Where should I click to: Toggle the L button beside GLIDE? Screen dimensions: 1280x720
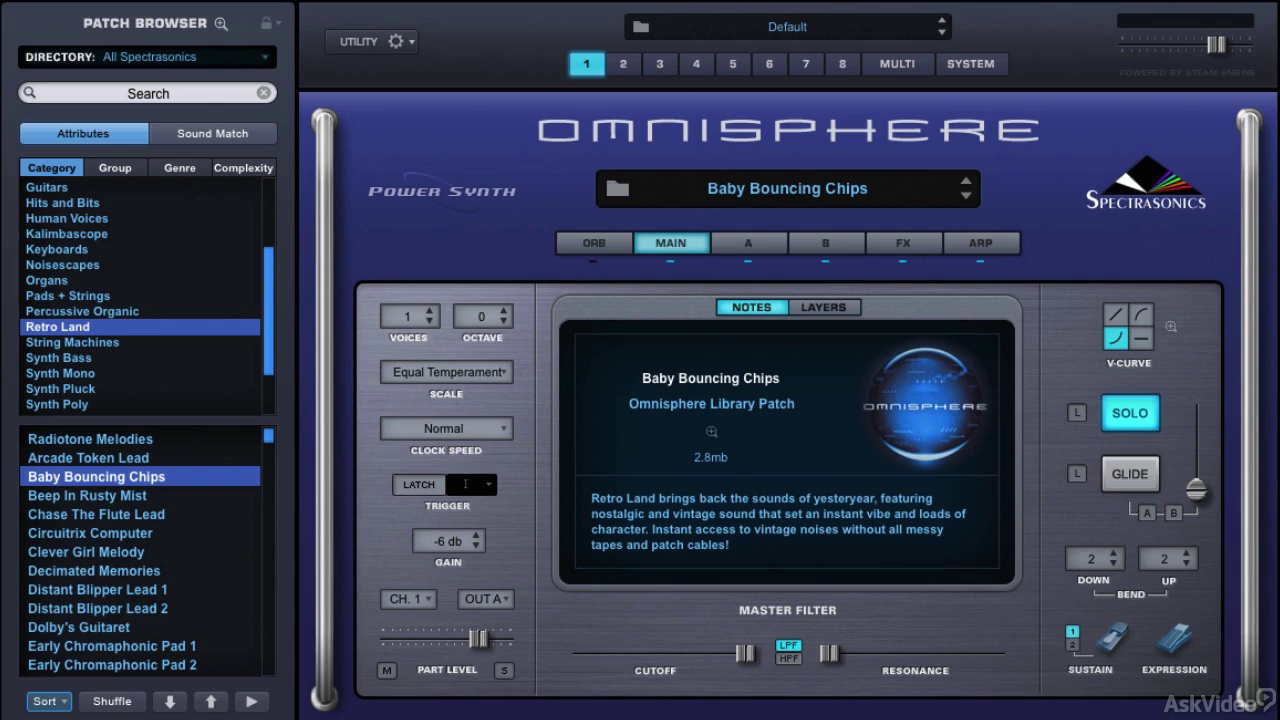pos(1077,474)
